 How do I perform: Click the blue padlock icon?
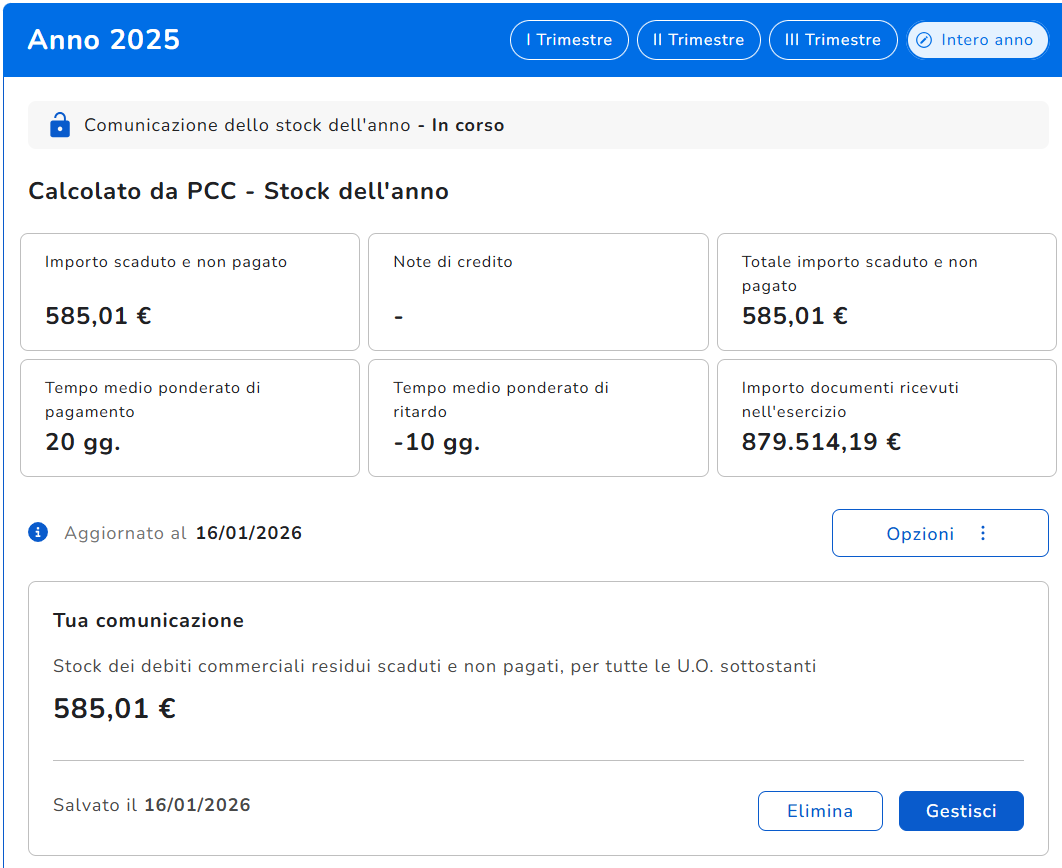(x=60, y=125)
